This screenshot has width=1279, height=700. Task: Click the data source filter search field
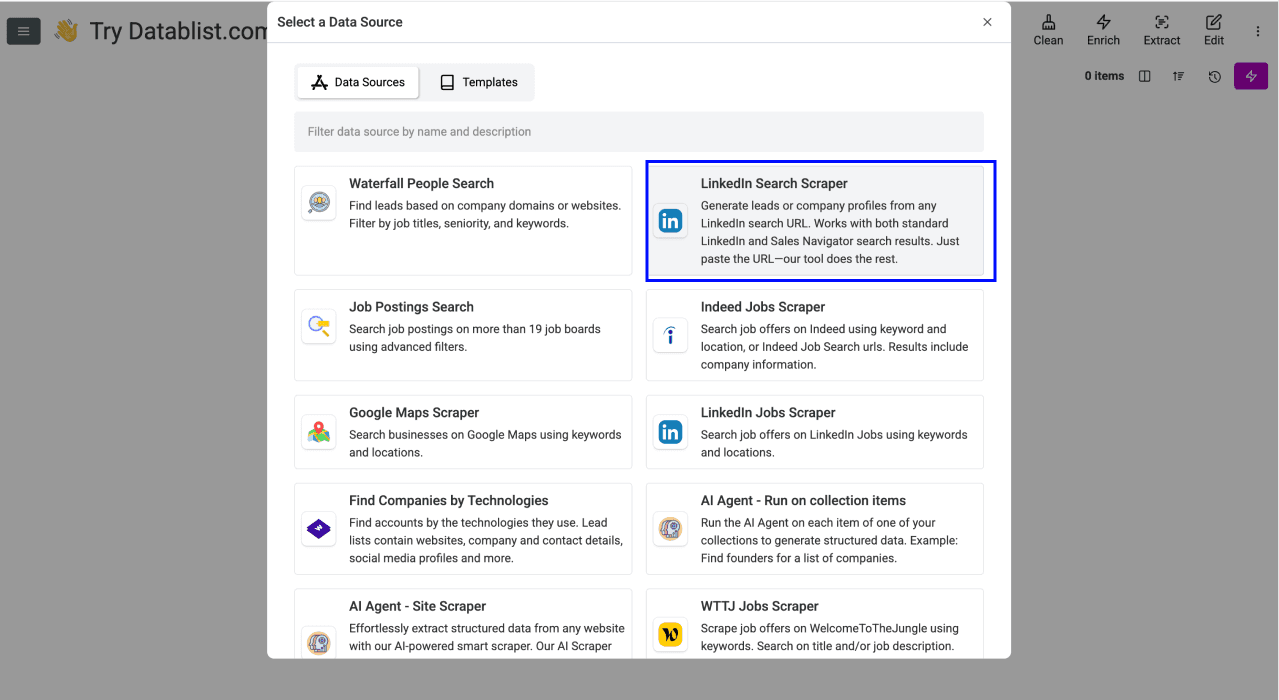[x=639, y=131]
